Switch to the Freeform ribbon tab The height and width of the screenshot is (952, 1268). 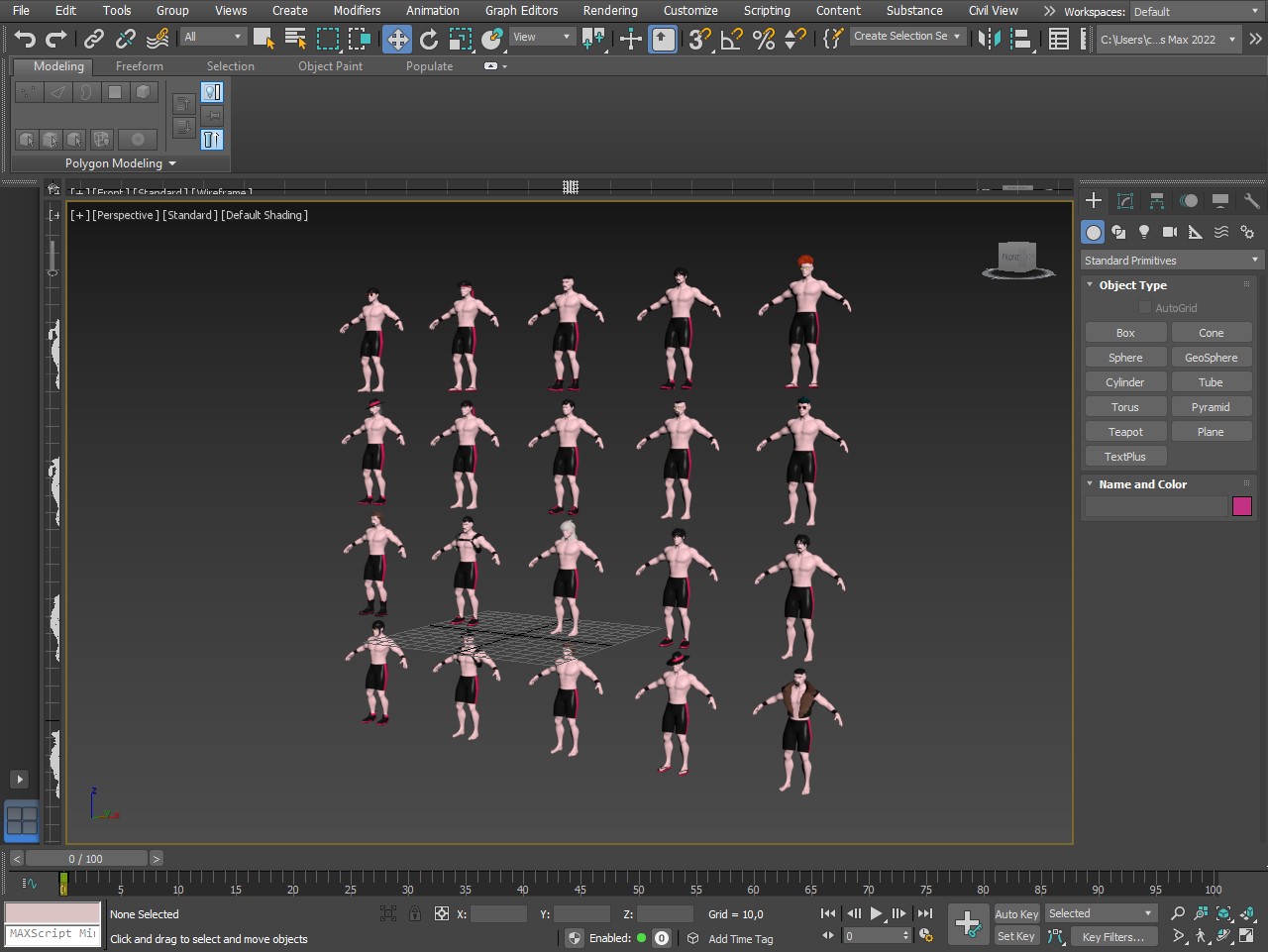point(140,66)
